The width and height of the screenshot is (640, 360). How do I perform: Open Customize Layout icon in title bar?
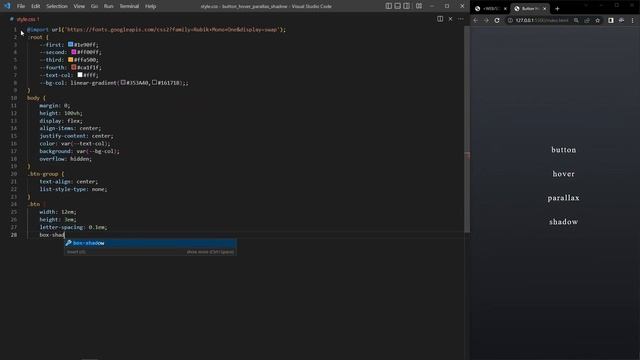click(x=419, y=6)
